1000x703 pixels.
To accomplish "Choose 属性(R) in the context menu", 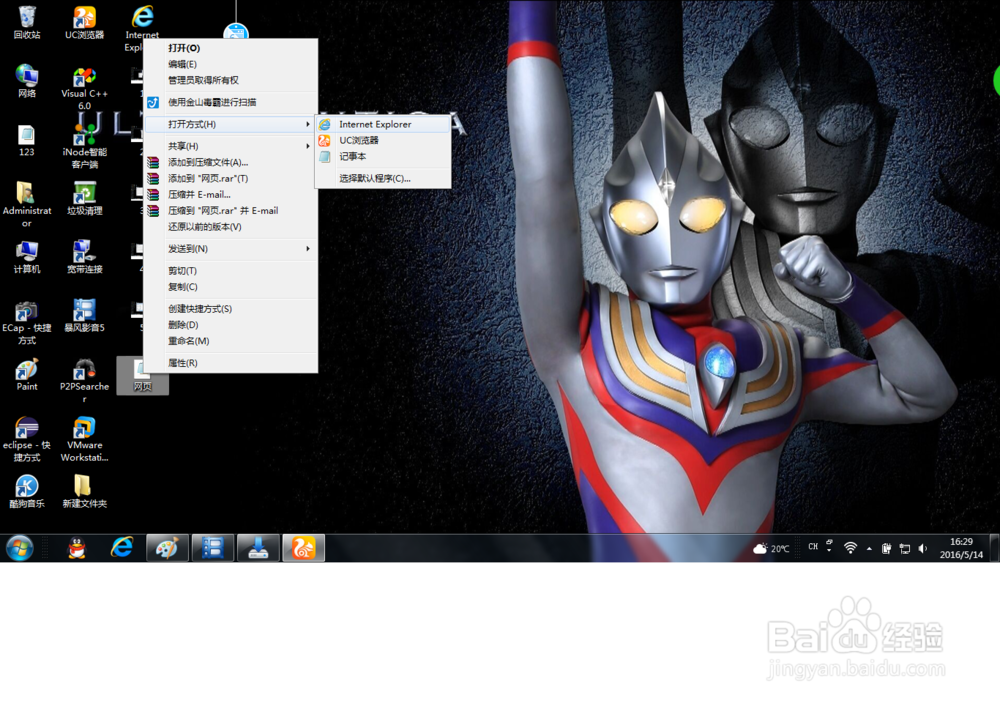I will [x=231, y=363].
